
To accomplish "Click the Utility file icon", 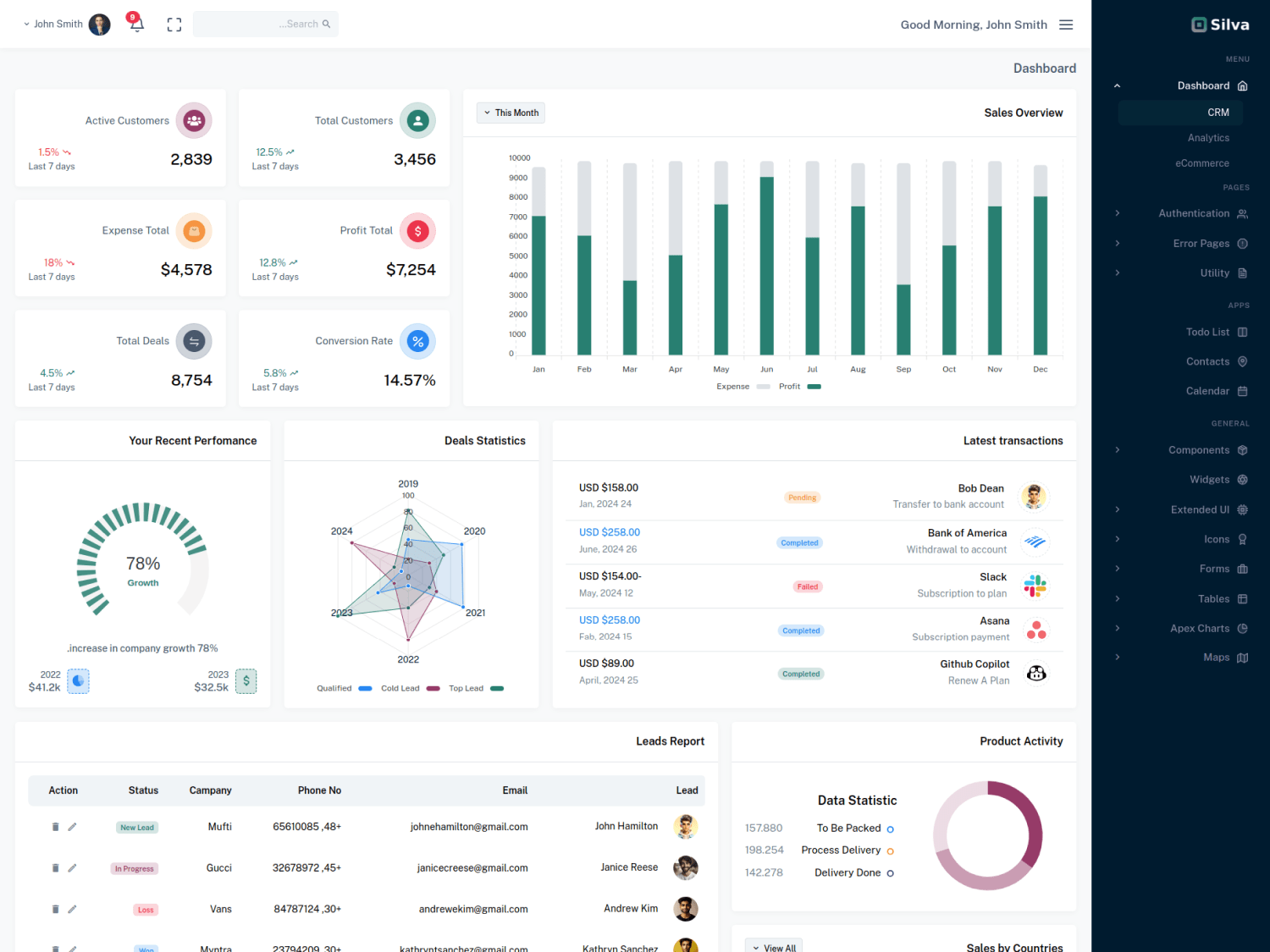I will tap(1242, 273).
